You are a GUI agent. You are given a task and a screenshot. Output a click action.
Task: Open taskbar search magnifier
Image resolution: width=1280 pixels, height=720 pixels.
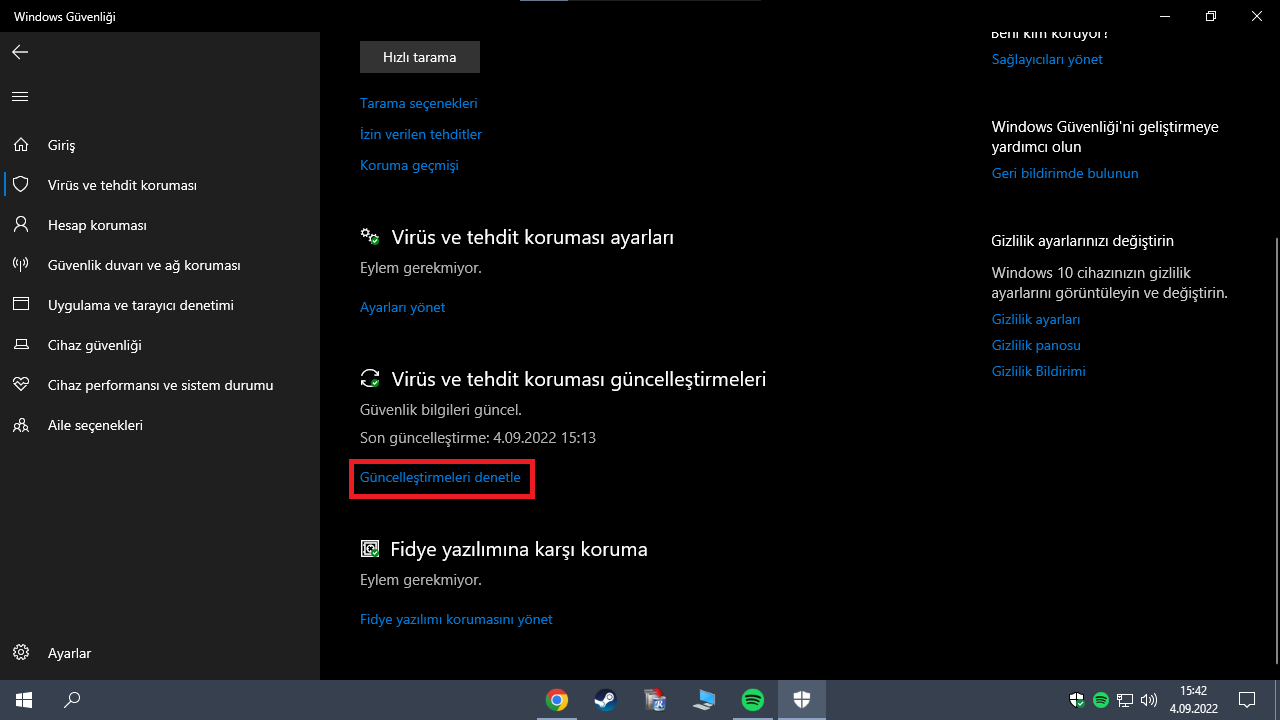pyautogui.click(x=72, y=700)
